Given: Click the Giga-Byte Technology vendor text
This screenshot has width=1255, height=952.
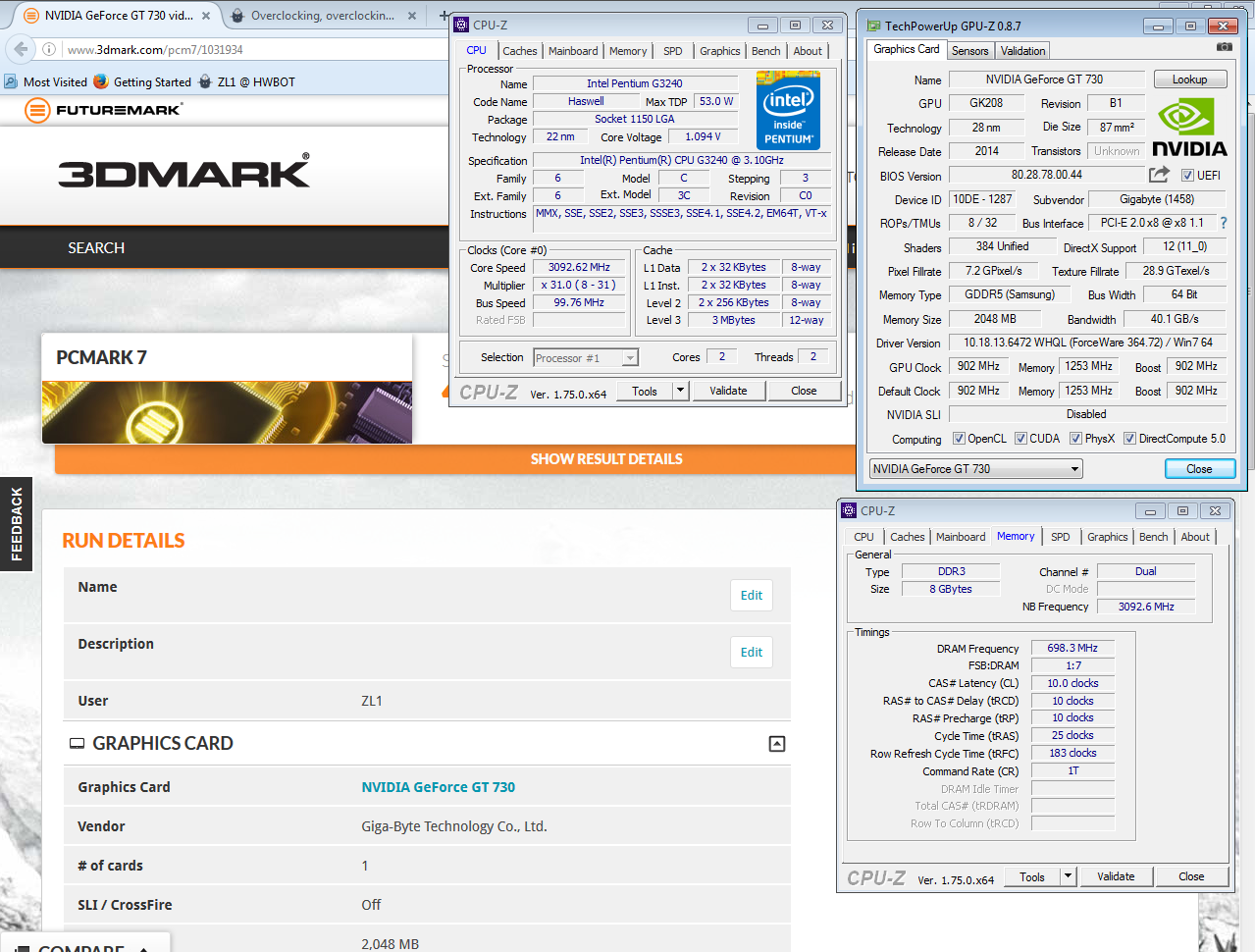Looking at the screenshot, I should click(454, 826).
